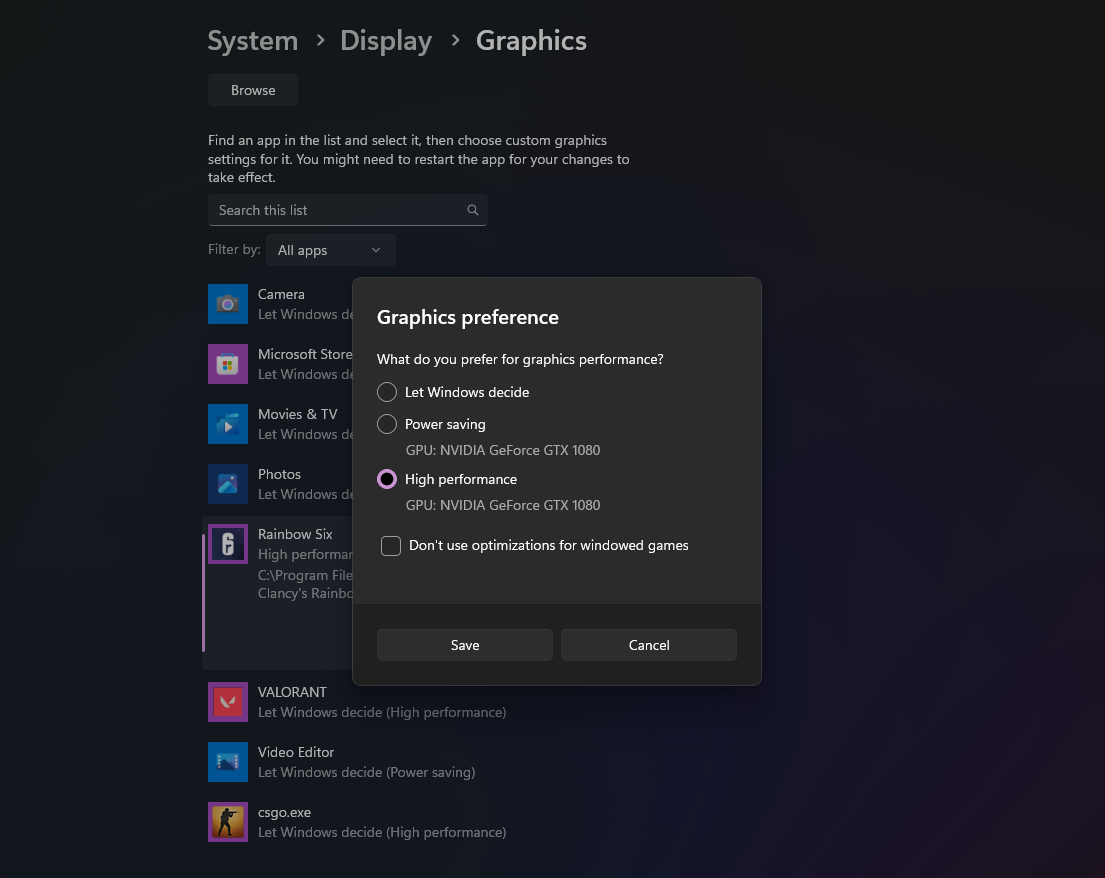This screenshot has width=1105, height=878.
Task: Click the Rainbow Six entry name
Action: [295, 534]
